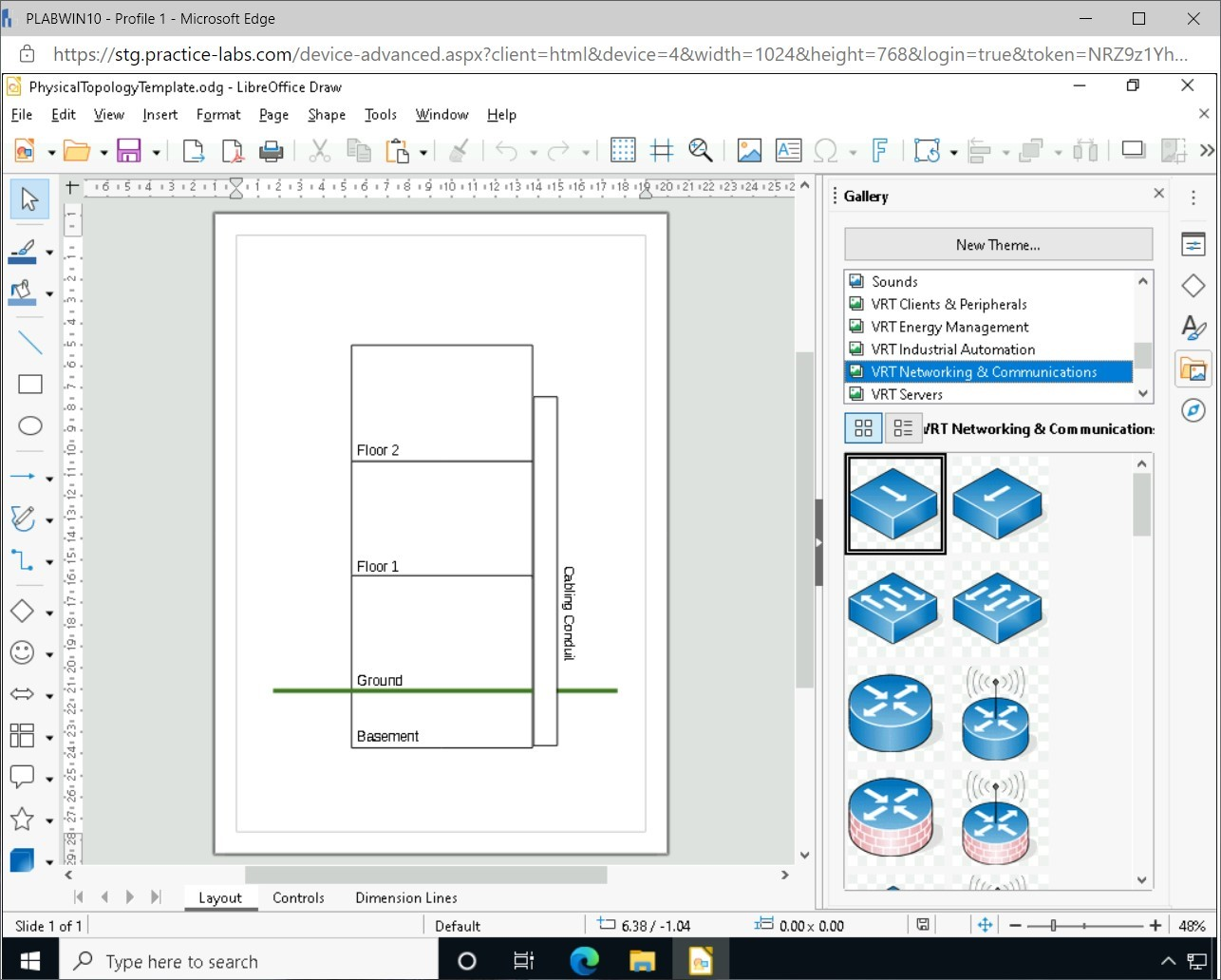Expand the Line Color dropdown arrow
Screen dimensions: 1221x980
pos(49,253)
